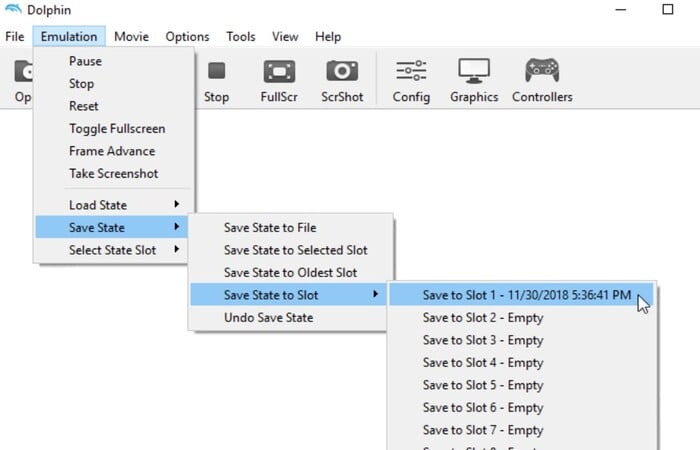Expand the Save State to Slot submenu

pos(288,295)
